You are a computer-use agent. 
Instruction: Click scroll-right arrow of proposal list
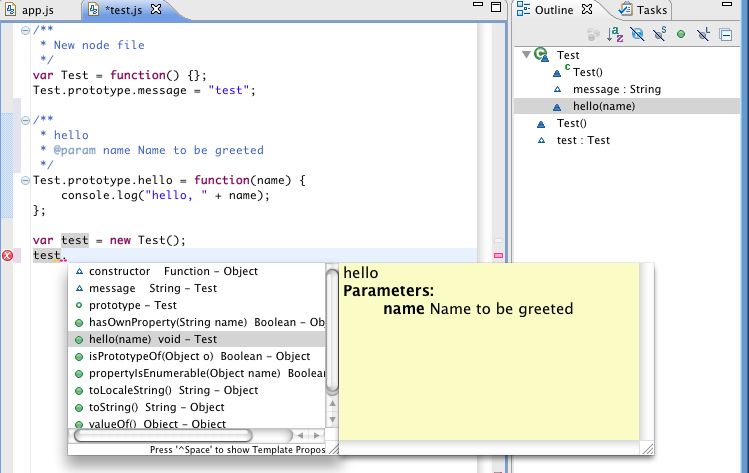pyautogui.click(x=316, y=435)
